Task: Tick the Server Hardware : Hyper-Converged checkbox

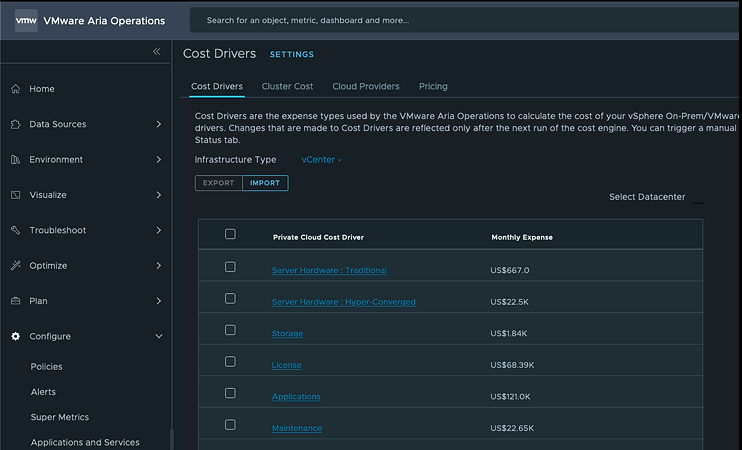Action: pos(230,299)
